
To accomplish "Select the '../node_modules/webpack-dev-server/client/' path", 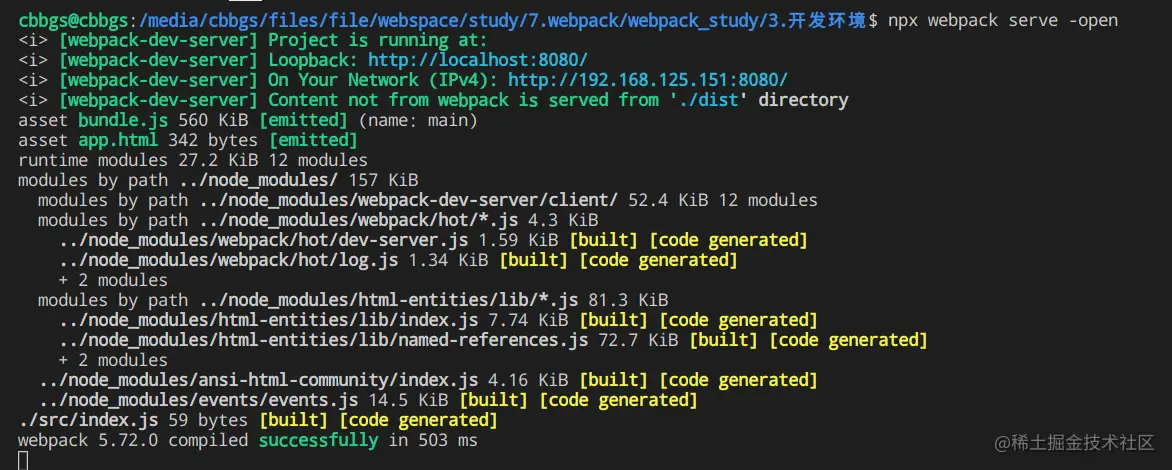I will coord(408,200).
